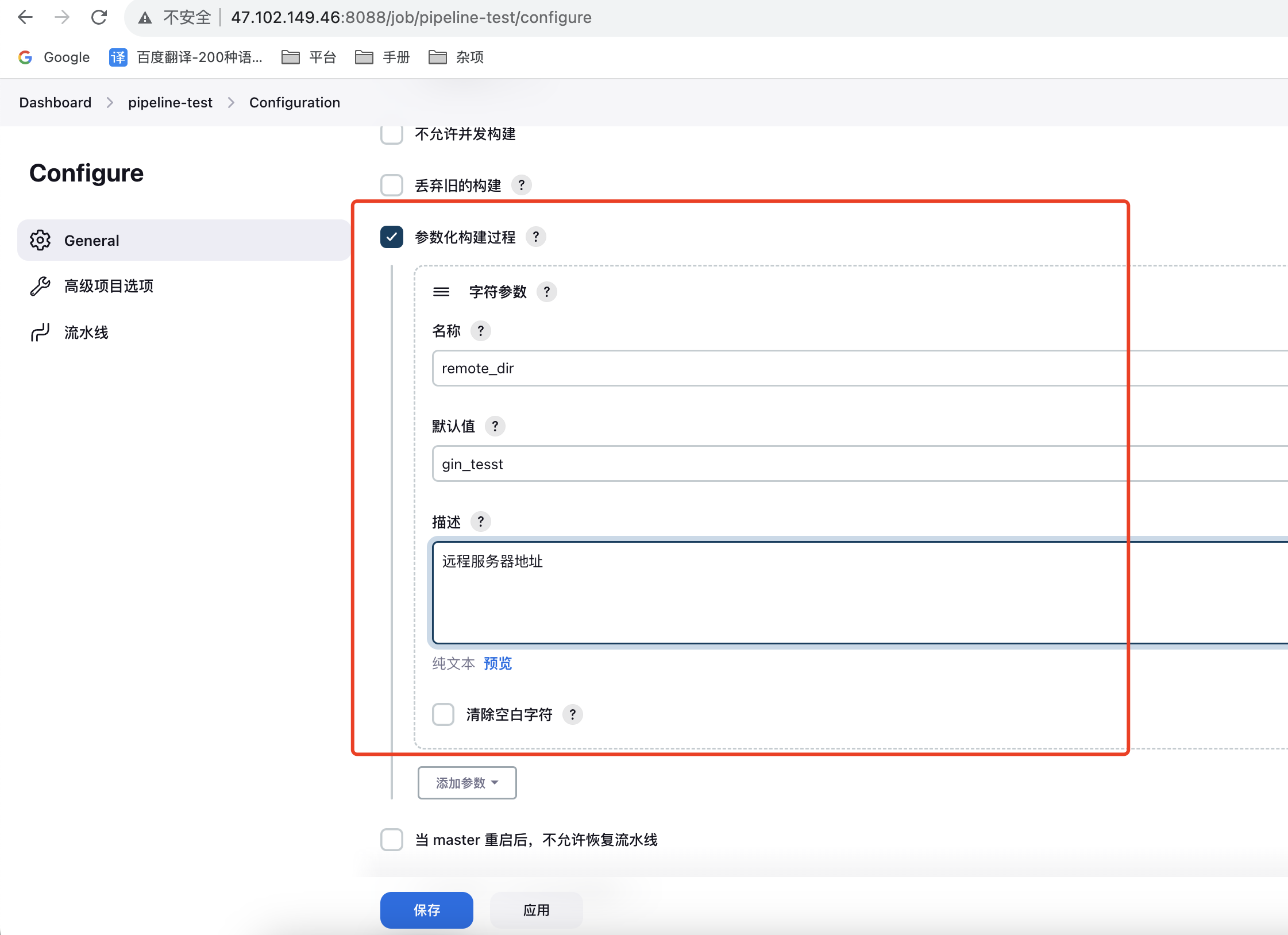This screenshot has width=1288, height=935.
Task: Click the 预览 preview link
Action: (498, 663)
